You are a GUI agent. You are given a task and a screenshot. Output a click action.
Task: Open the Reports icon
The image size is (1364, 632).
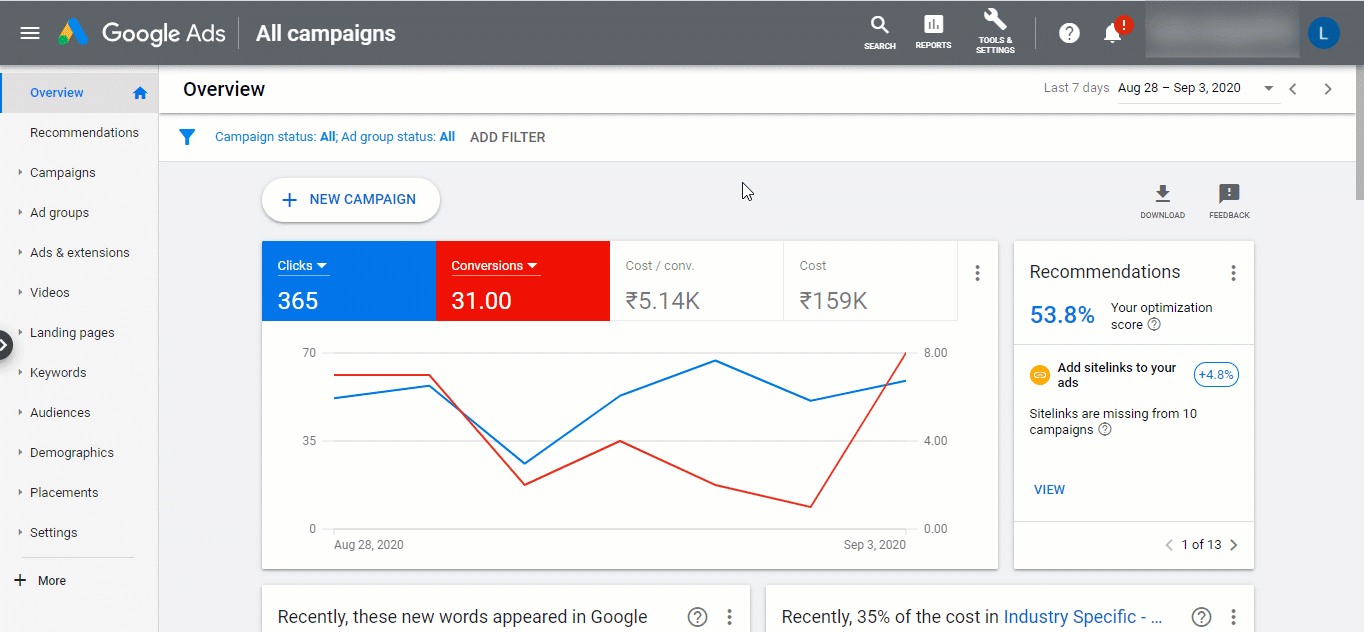[x=933, y=30]
